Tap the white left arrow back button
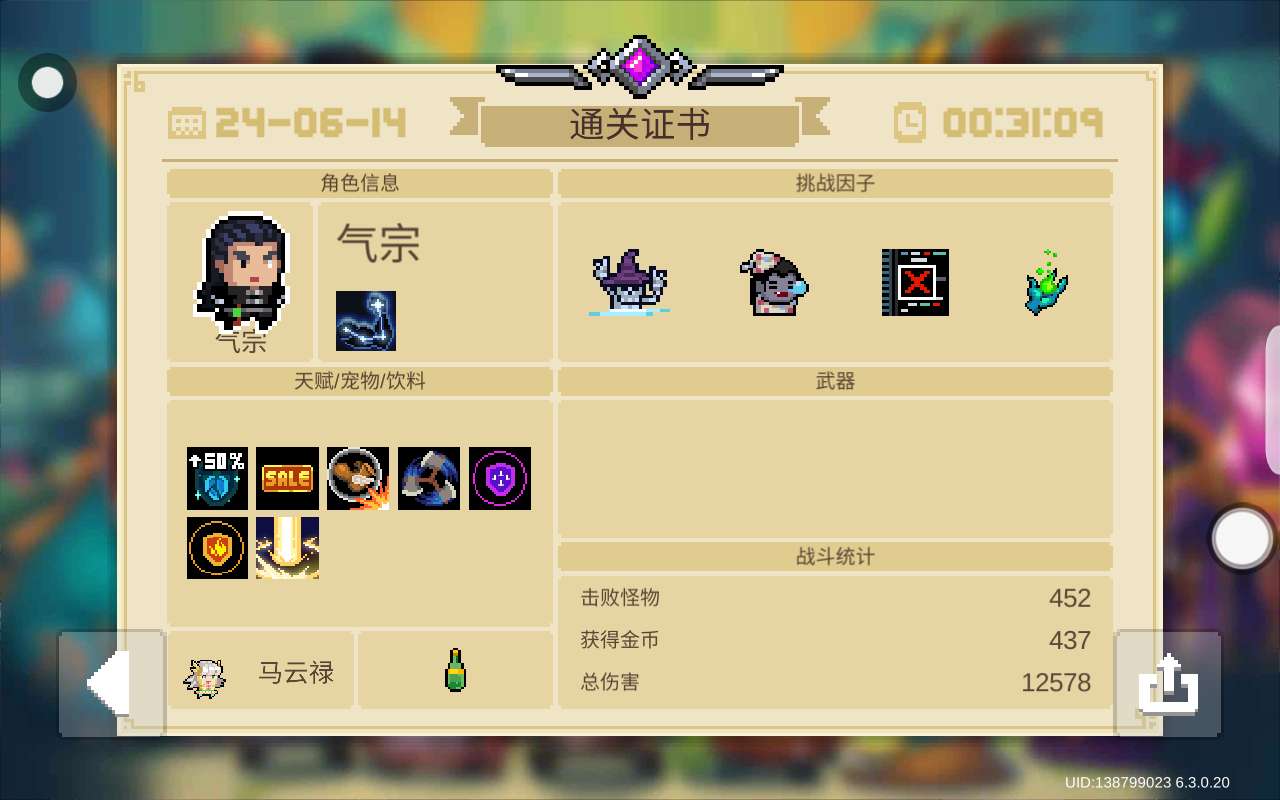The image size is (1280, 800). point(112,683)
